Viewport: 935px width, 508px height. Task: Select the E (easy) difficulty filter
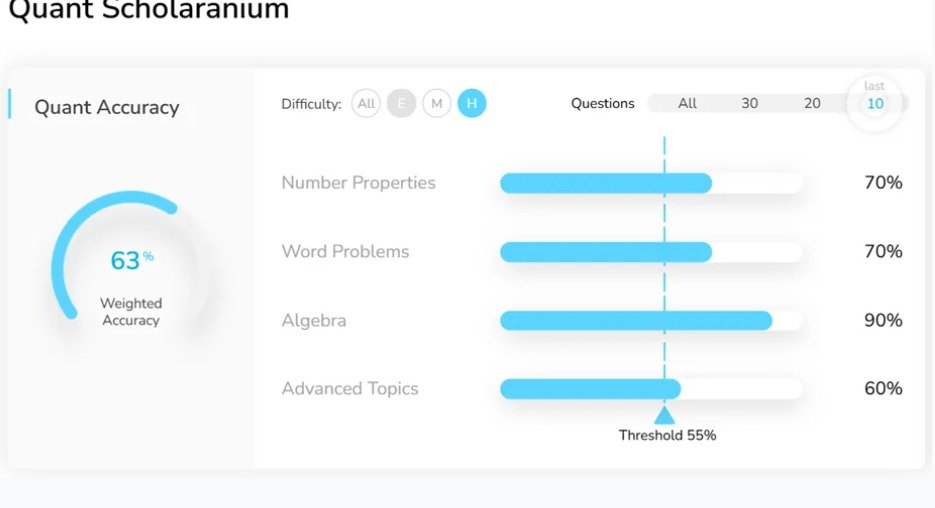401,104
